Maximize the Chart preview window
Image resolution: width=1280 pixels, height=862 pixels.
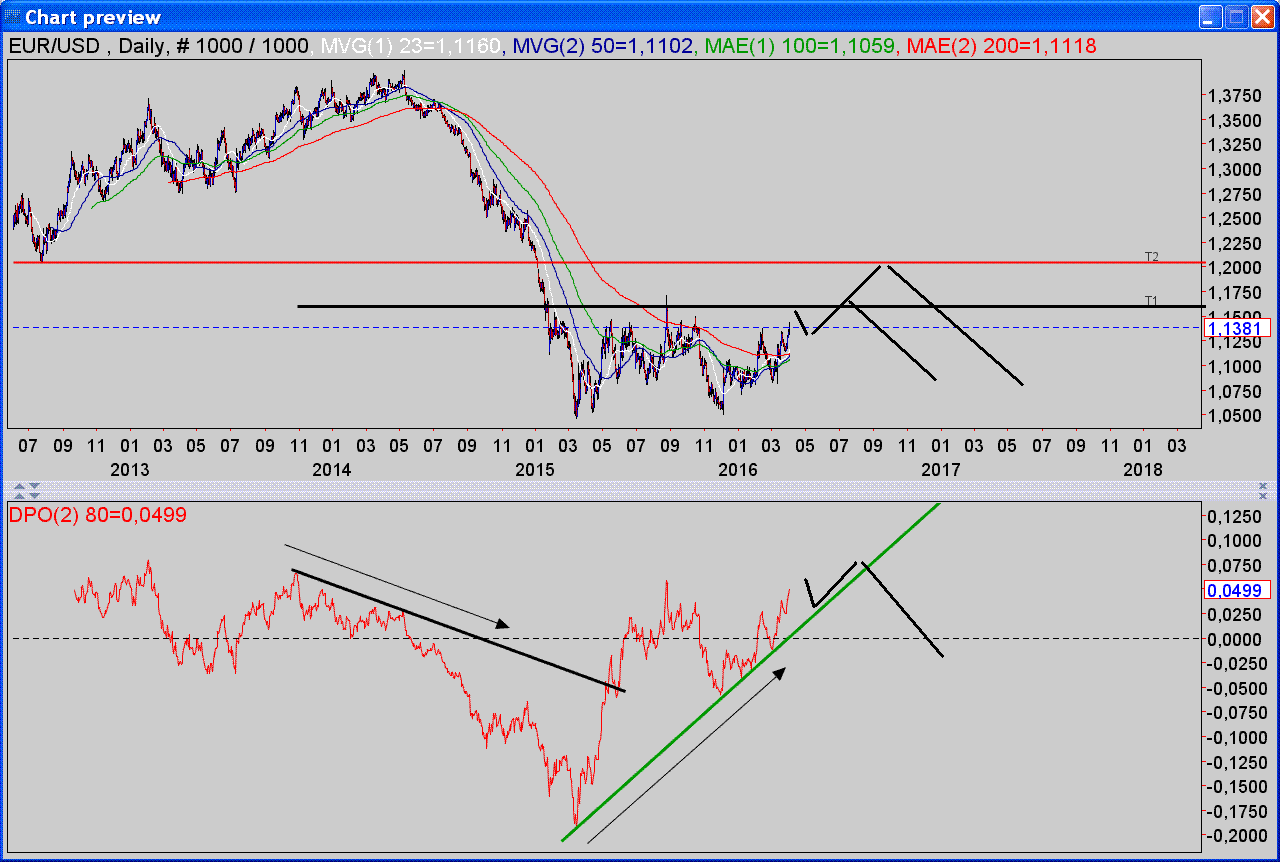coord(1236,17)
